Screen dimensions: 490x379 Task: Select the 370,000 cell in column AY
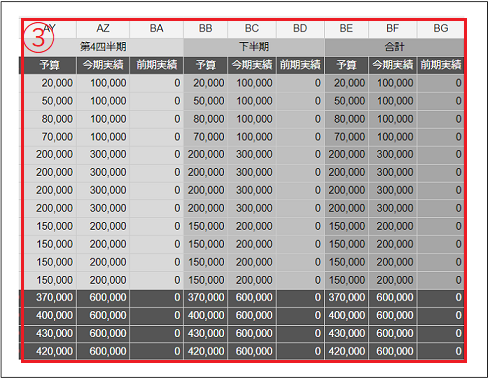click(50, 298)
